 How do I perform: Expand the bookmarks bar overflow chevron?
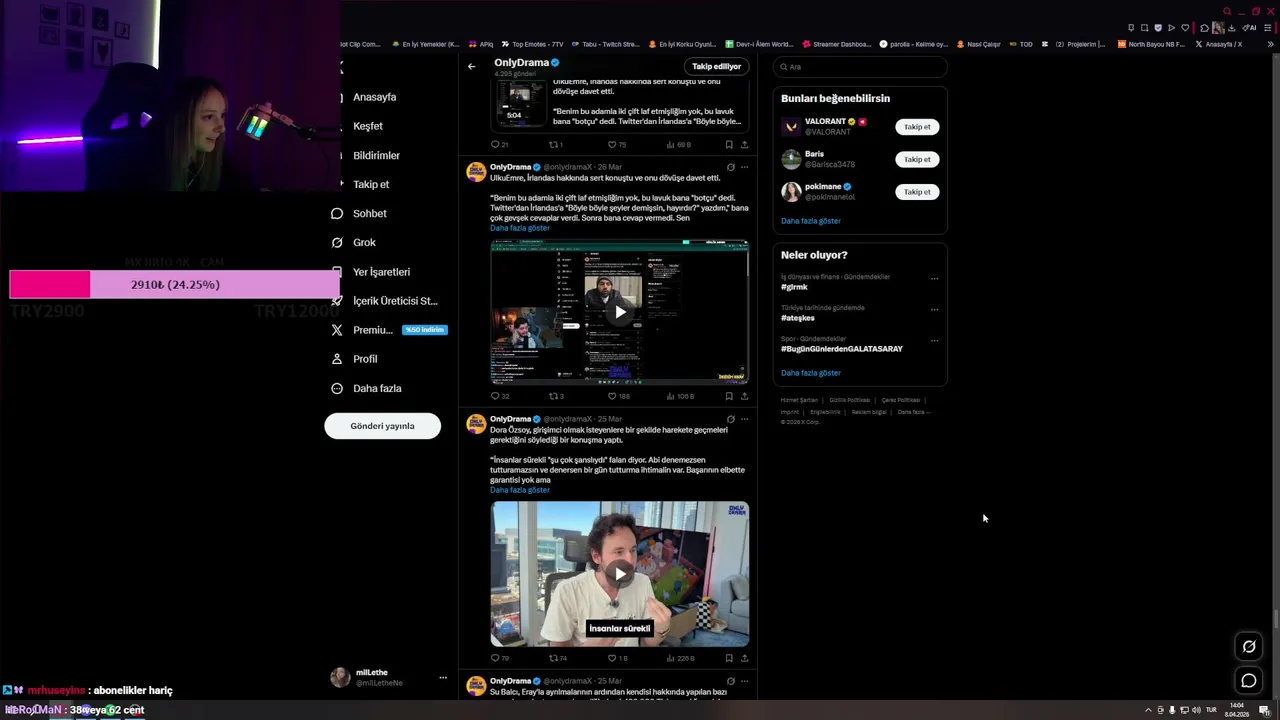pos(1271,44)
